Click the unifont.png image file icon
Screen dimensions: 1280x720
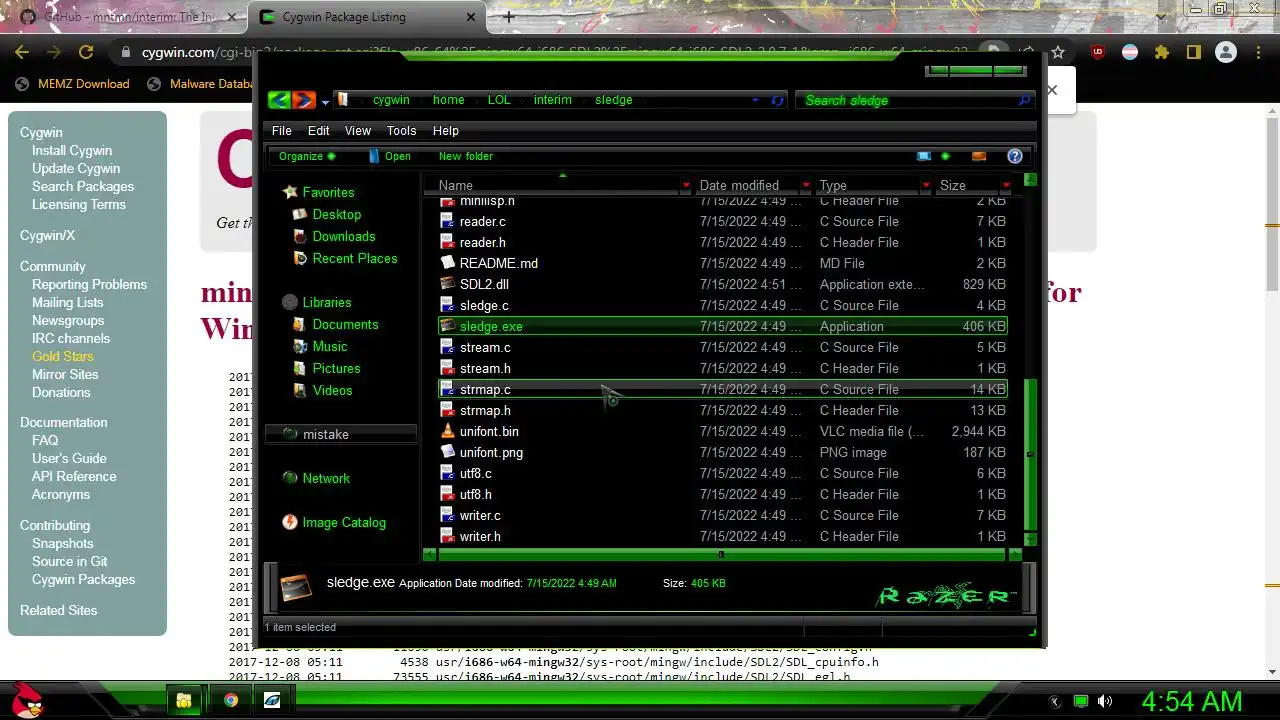448,452
